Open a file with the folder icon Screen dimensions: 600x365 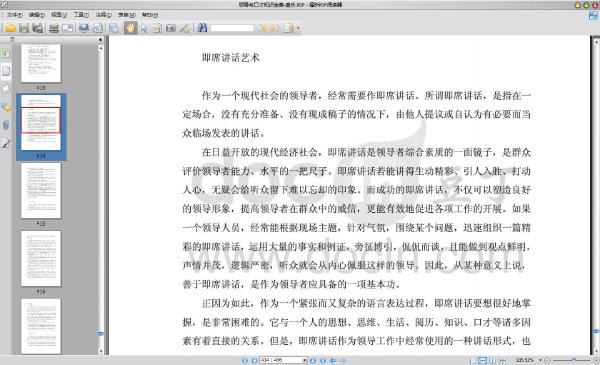pos(10,28)
